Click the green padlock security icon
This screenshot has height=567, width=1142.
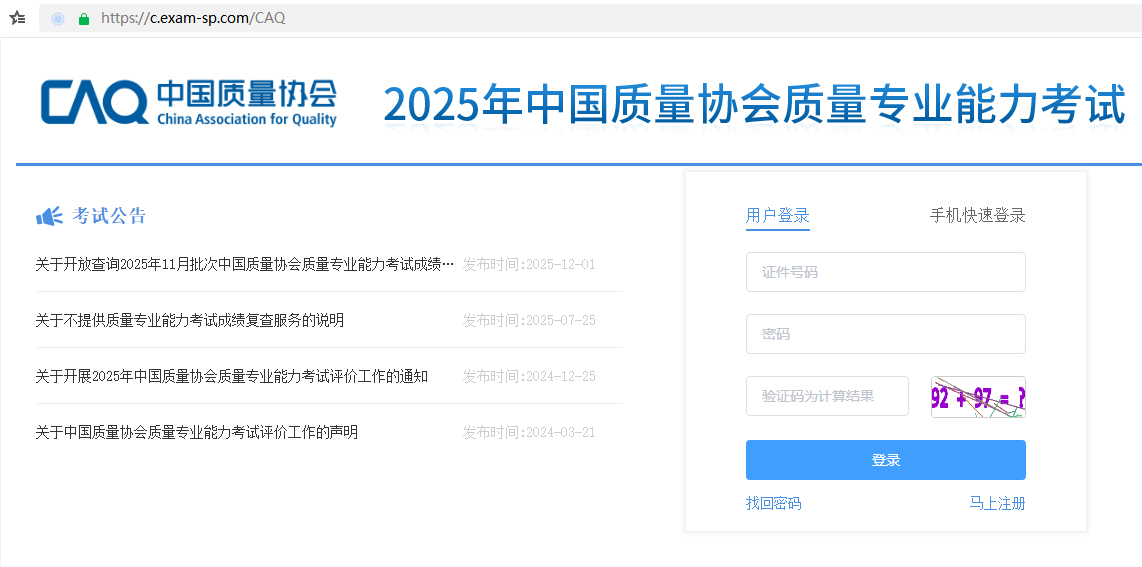point(84,18)
